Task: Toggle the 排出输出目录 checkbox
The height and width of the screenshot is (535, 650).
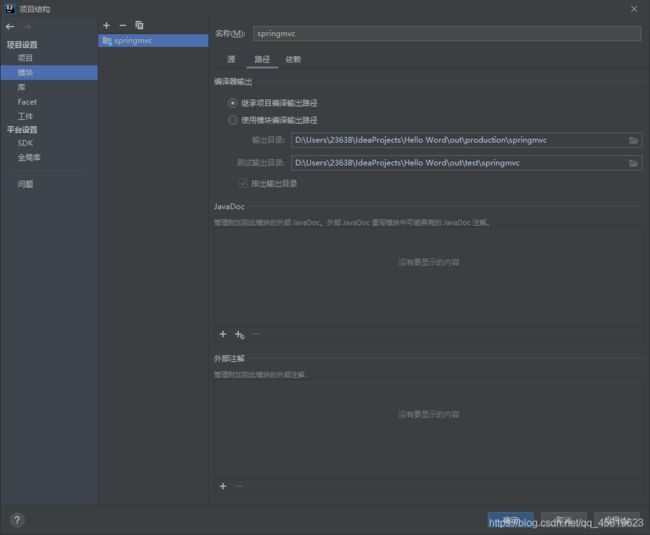Action: point(243,183)
